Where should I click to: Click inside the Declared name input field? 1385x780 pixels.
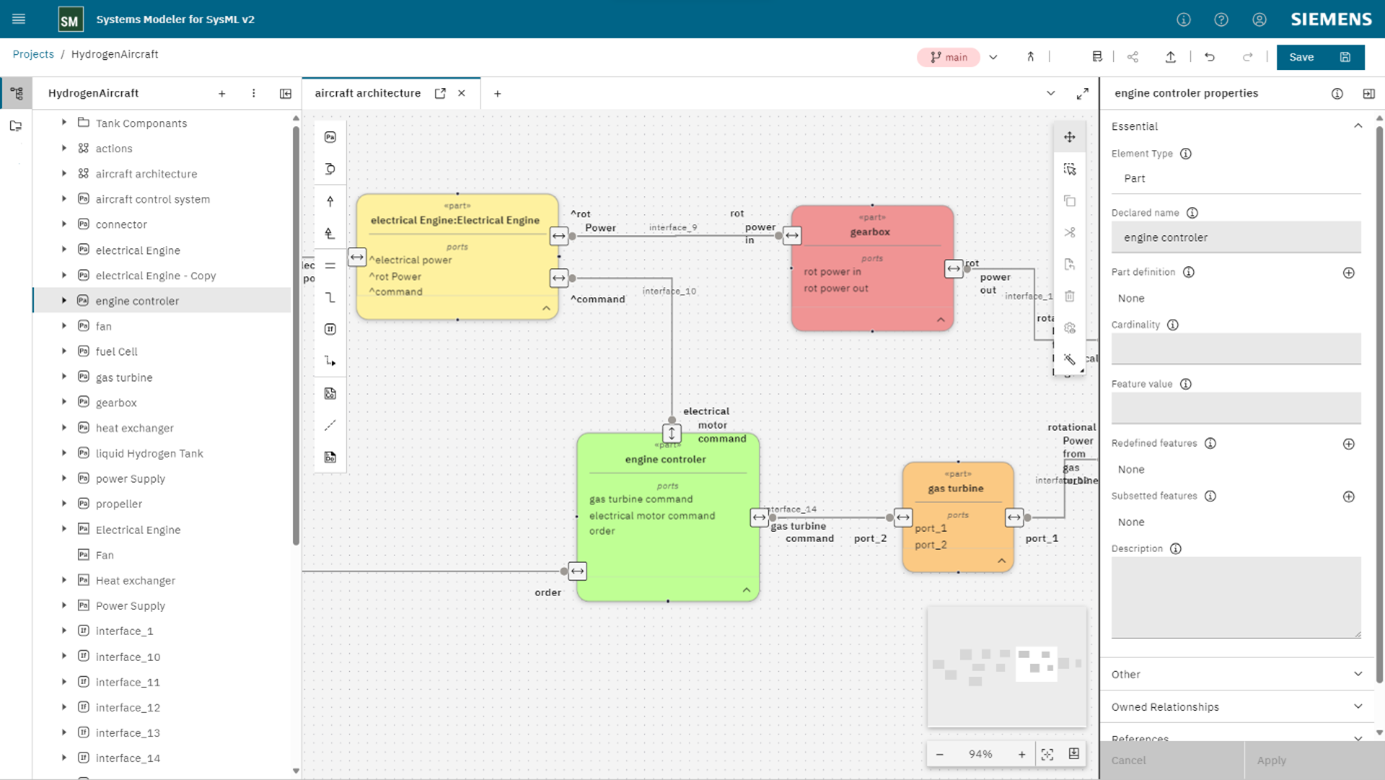(x=1236, y=237)
